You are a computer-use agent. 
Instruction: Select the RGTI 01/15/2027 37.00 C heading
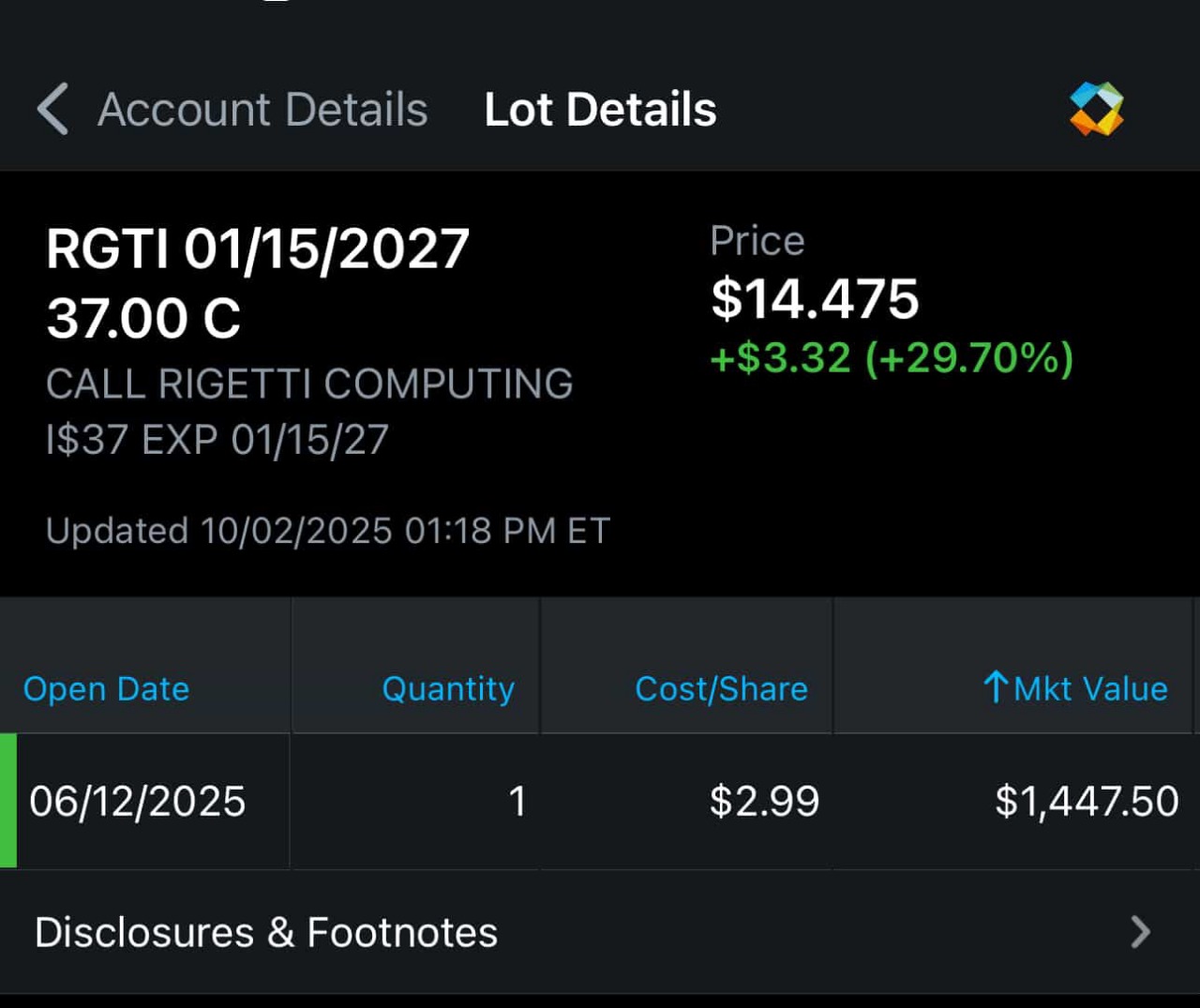tap(257, 282)
